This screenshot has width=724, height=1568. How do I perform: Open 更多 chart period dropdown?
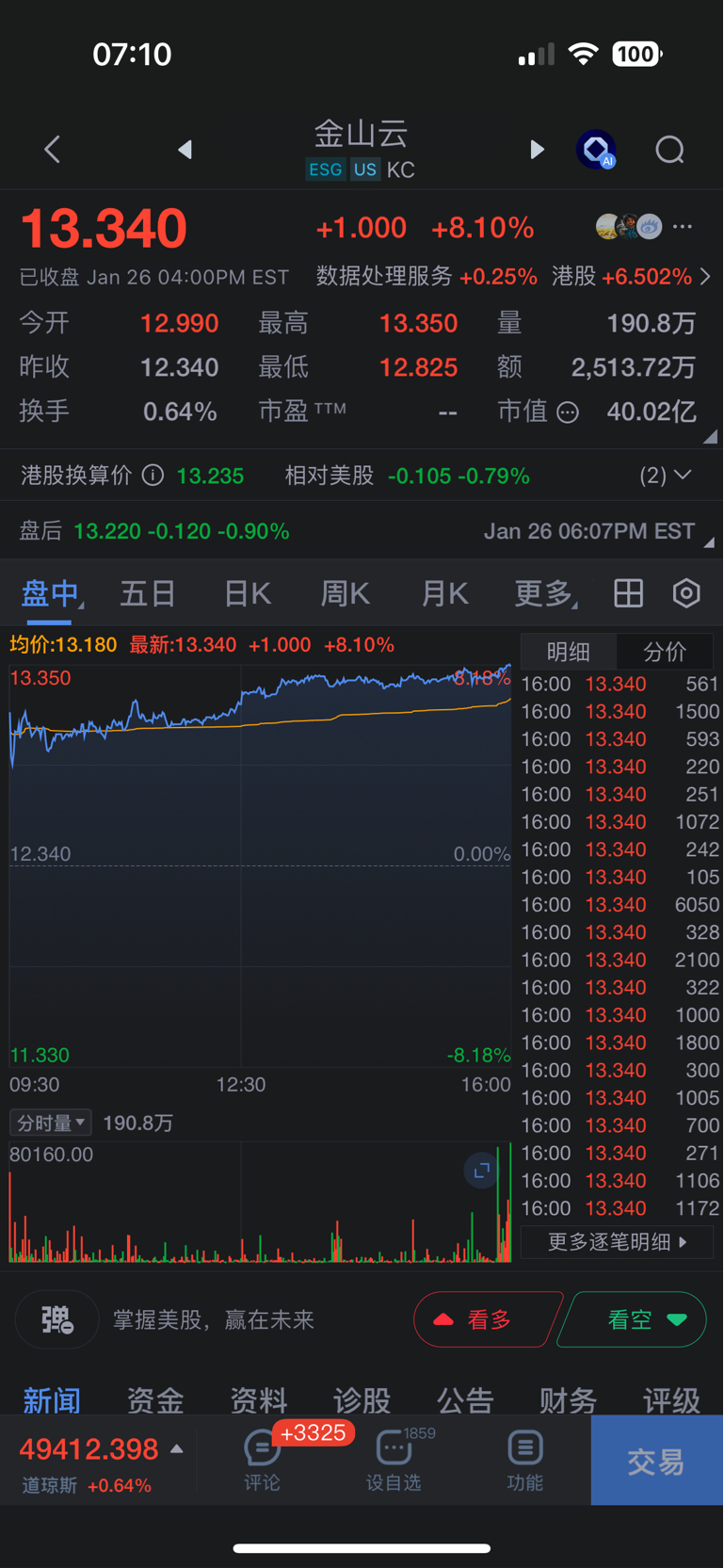pos(545,593)
